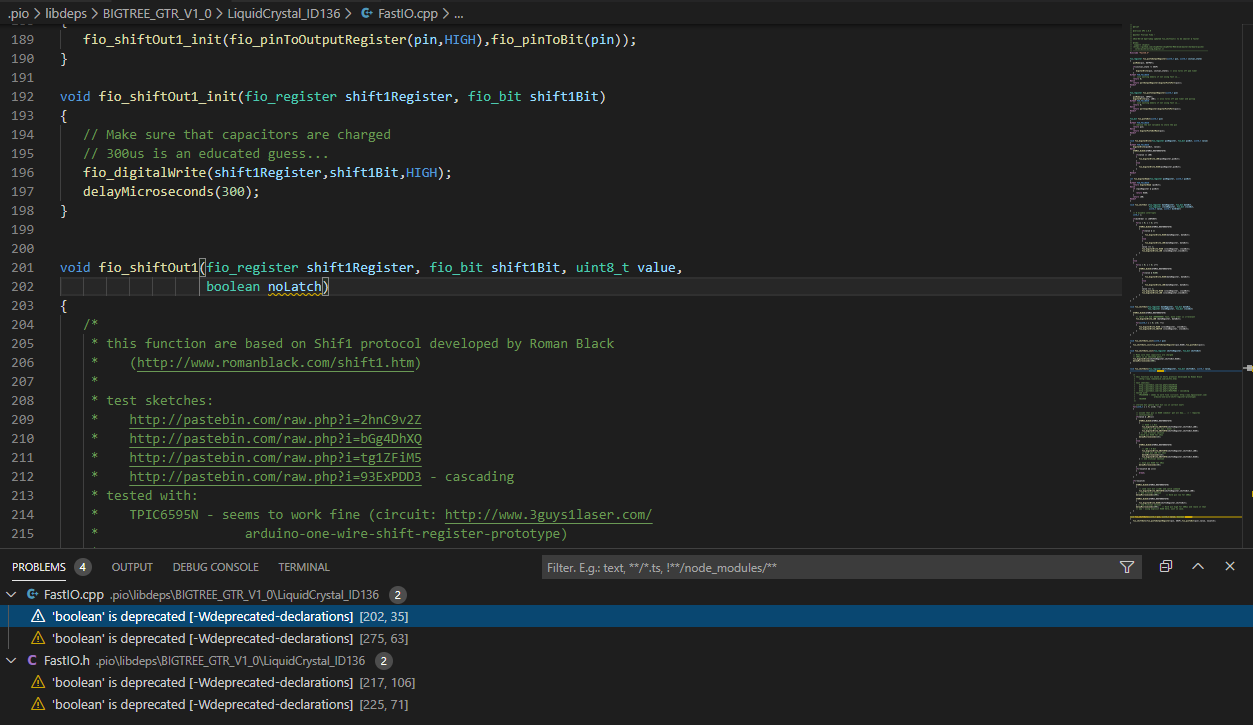Open the pastebin link ending 93ExPDD3
Screen dimensions: 1253x725
pyautogui.click(x=275, y=476)
